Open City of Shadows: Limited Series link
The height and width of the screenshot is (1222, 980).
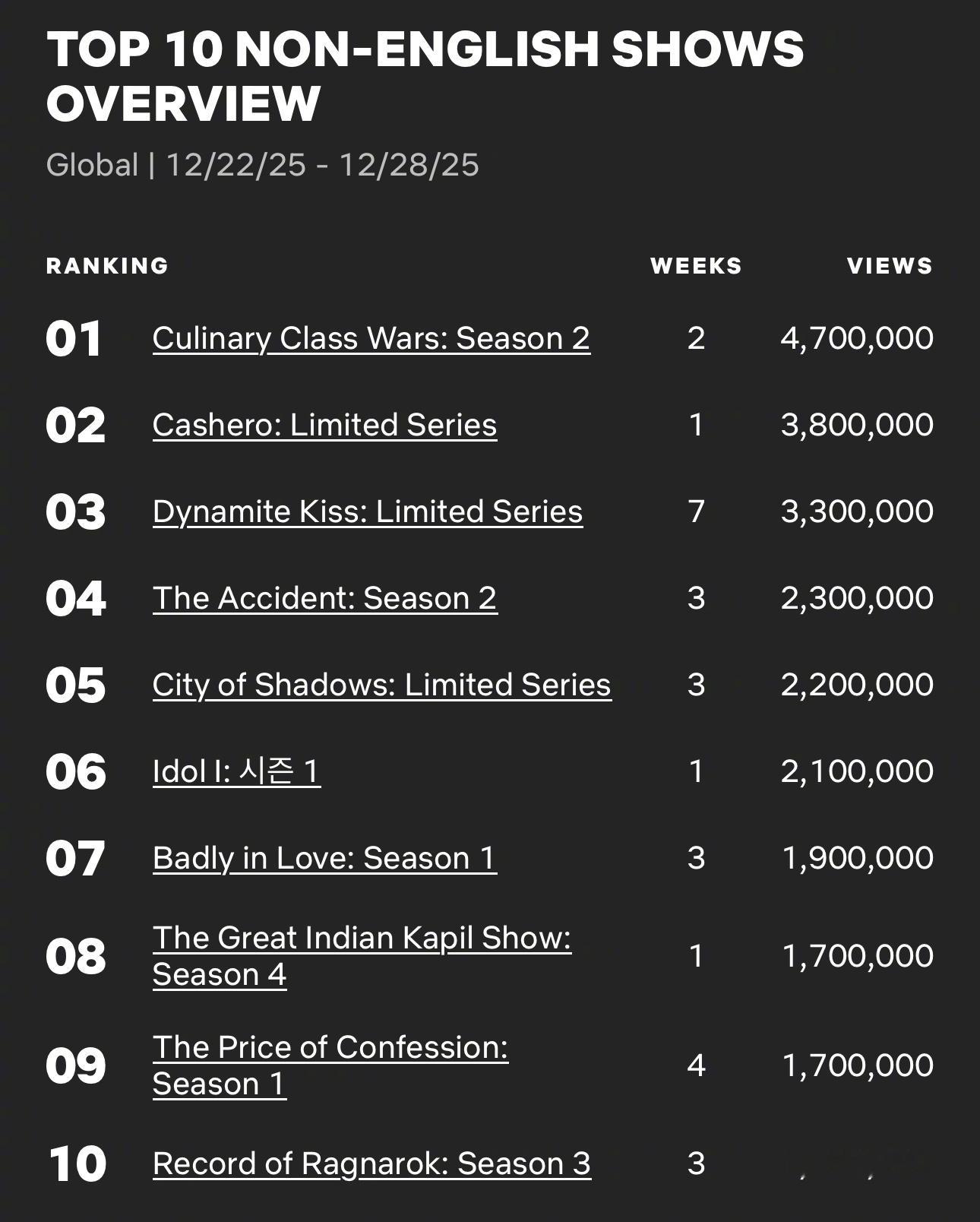[x=381, y=685]
